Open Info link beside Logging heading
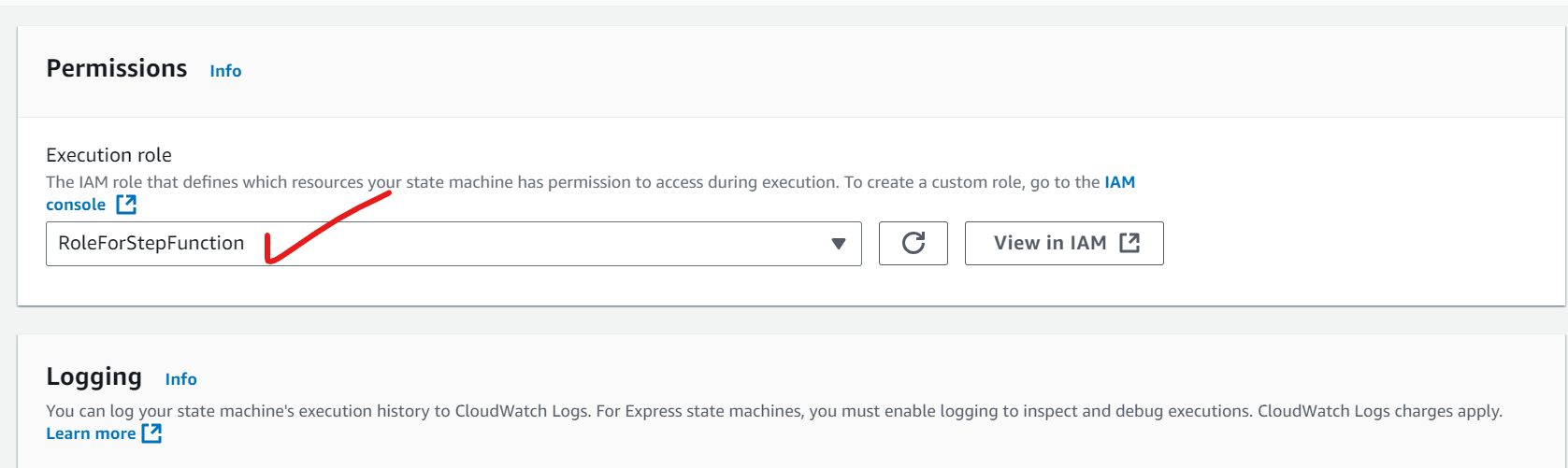 click(x=180, y=379)
